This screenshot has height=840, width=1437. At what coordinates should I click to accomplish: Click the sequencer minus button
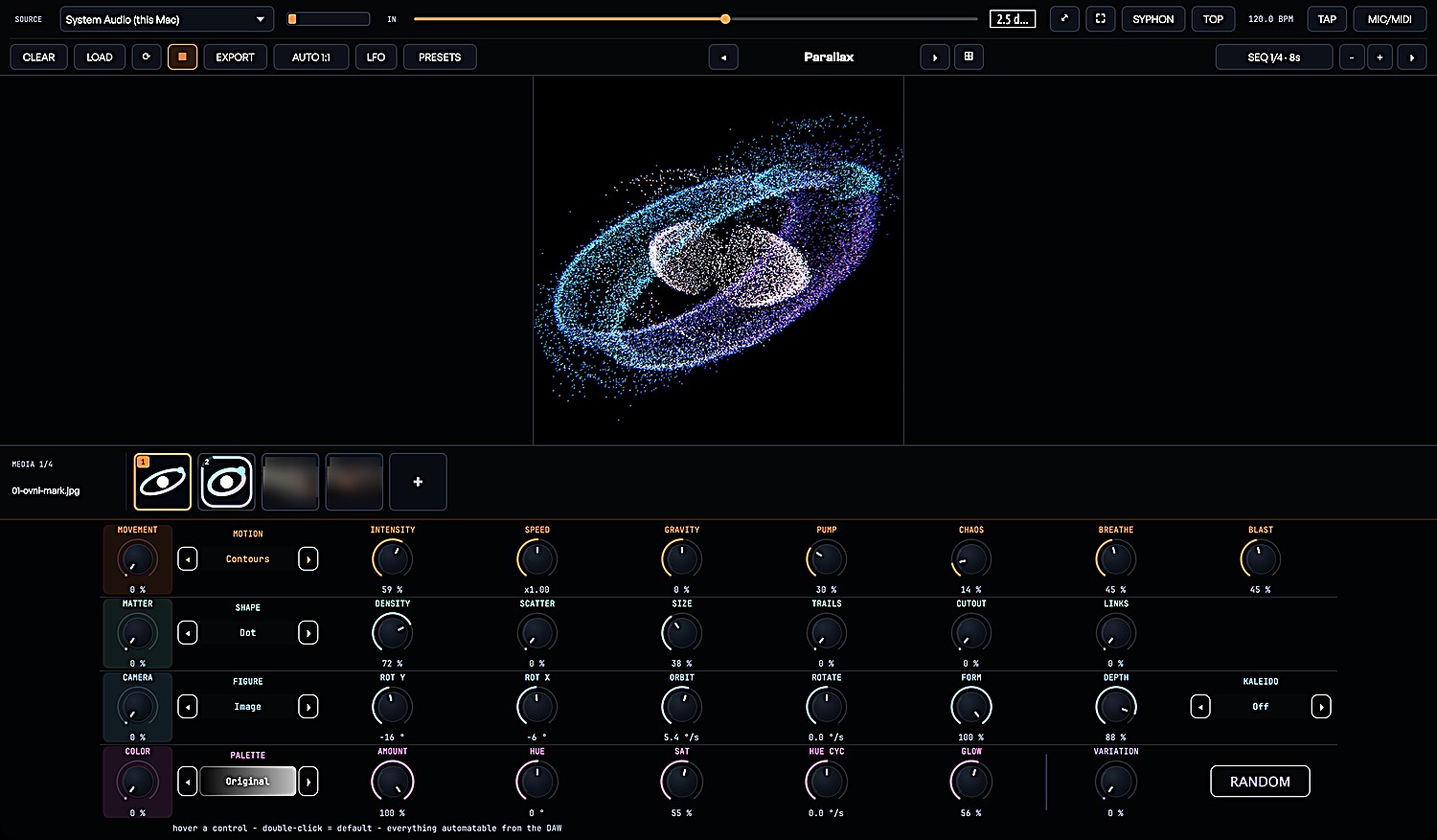point(1352,57)
